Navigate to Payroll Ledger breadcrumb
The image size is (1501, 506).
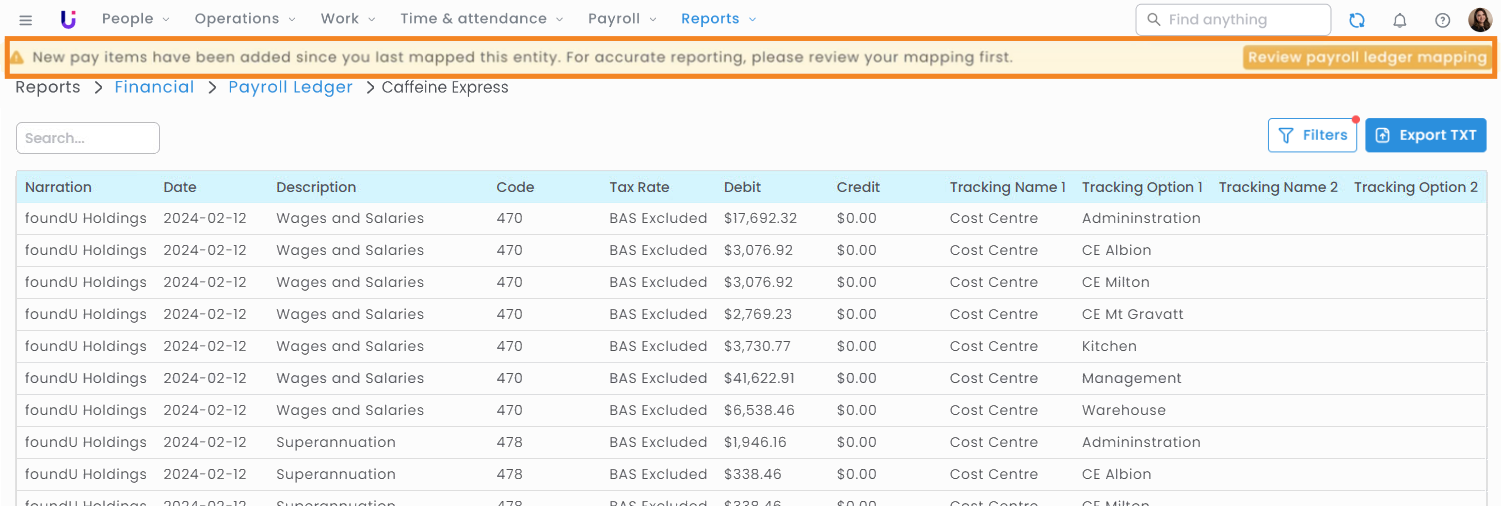tap(290, 87)
